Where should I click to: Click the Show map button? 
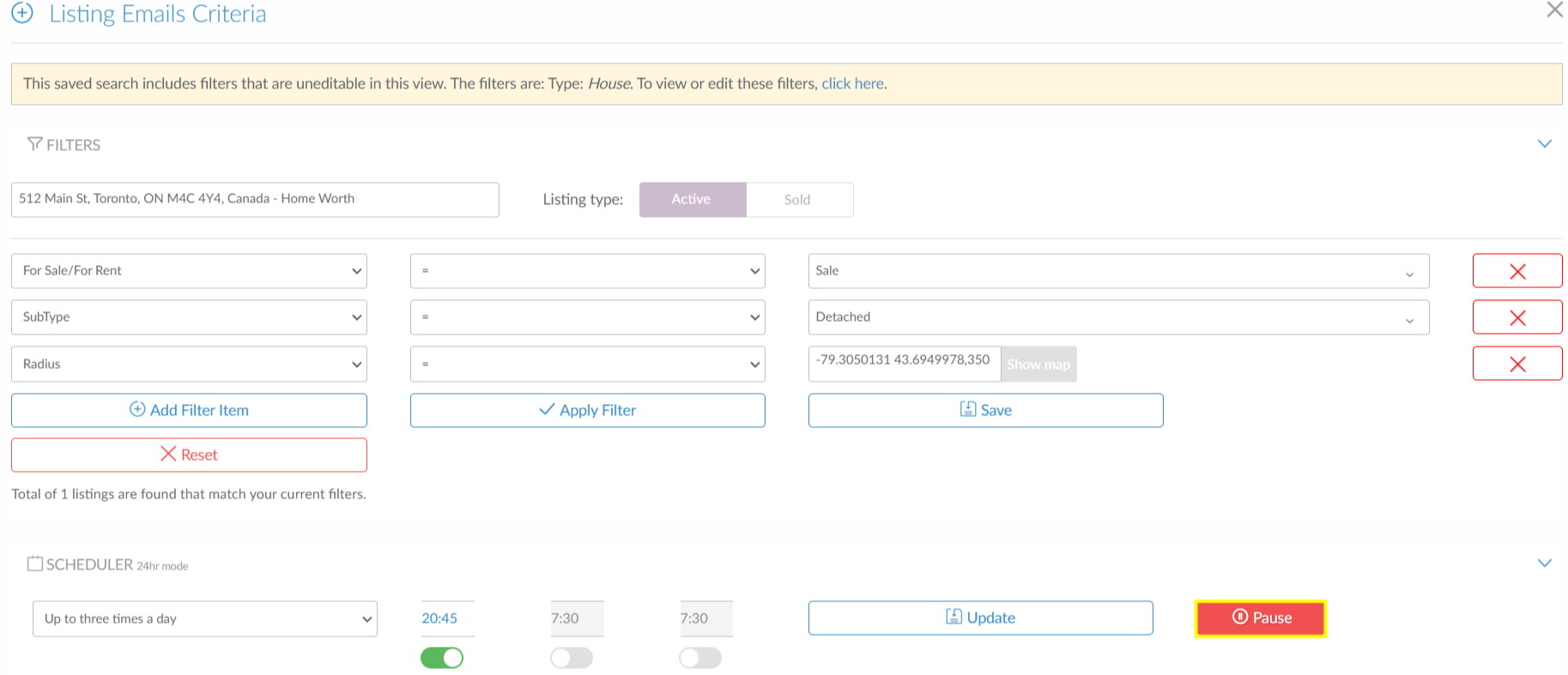(x=1038, y=364)
